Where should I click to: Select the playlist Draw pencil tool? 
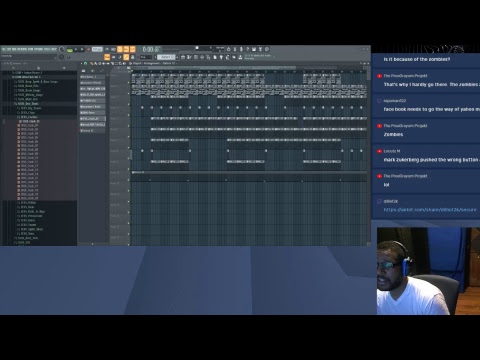pos(91,63)
